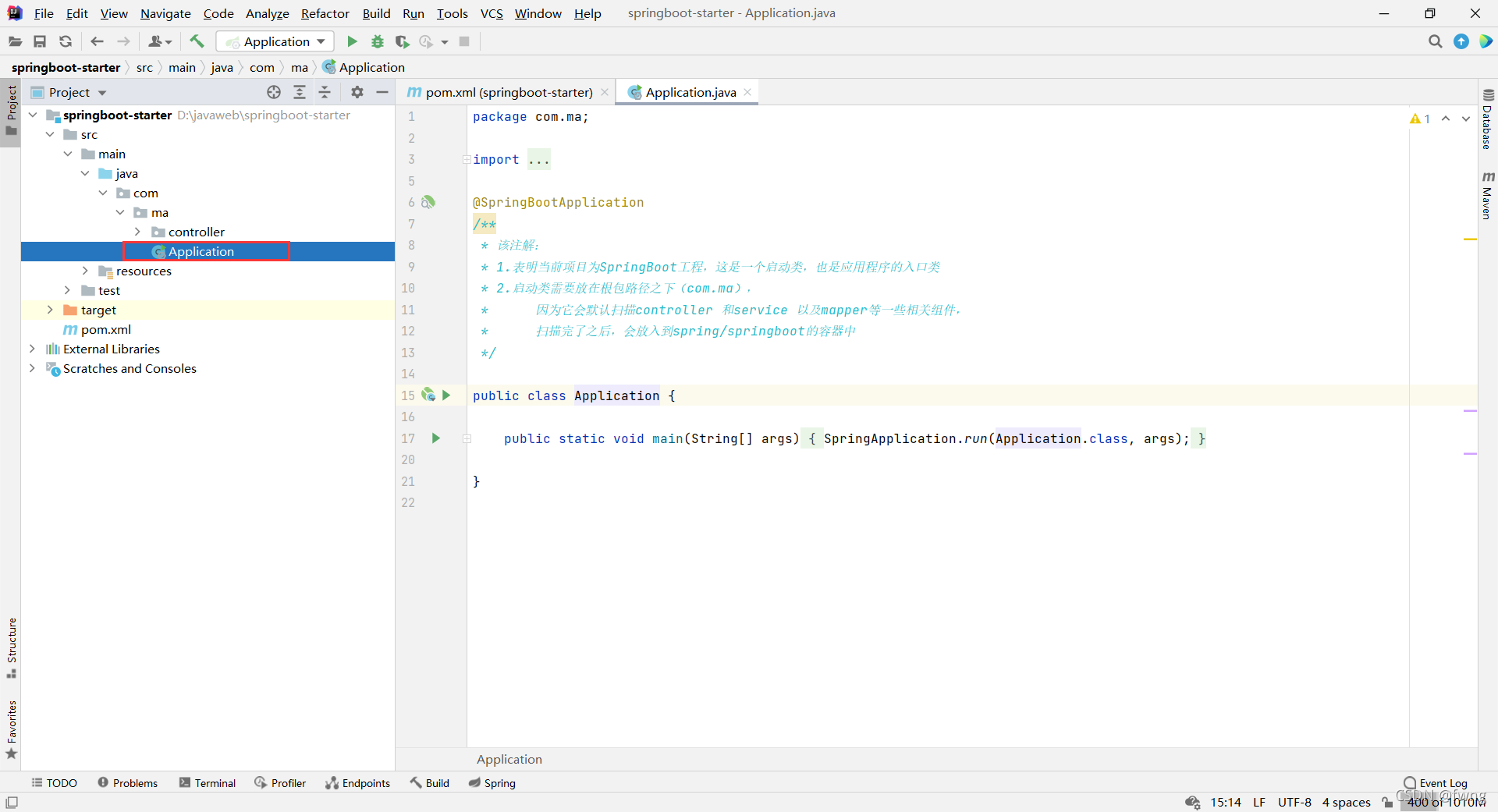Click the memory usage indicator
The height and width of the screenshot is (812, 1498).
tap(1446, 802)
